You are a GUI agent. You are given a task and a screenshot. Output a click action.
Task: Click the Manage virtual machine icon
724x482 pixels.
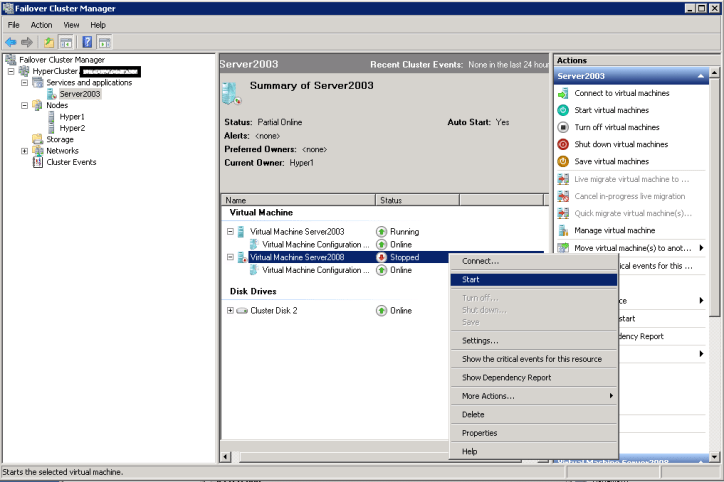[x=563, y=230]
